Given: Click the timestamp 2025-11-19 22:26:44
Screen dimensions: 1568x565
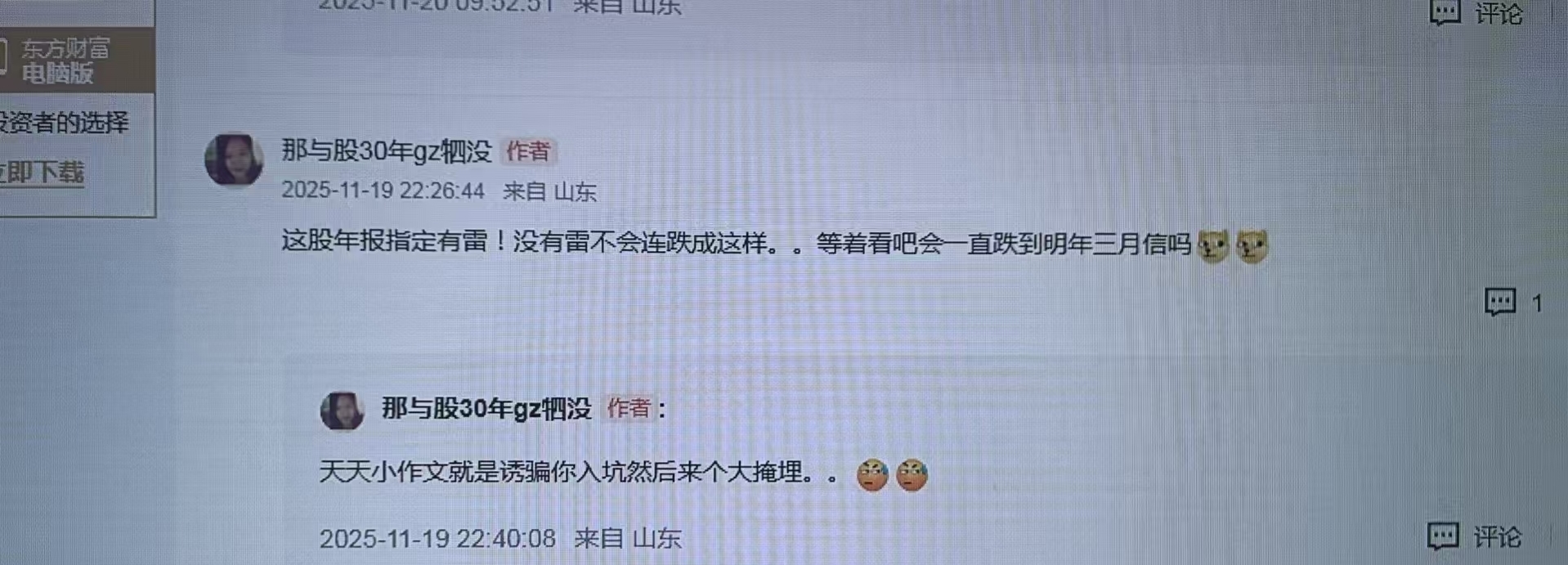Looking at the screenshot, I should point(383,191).
